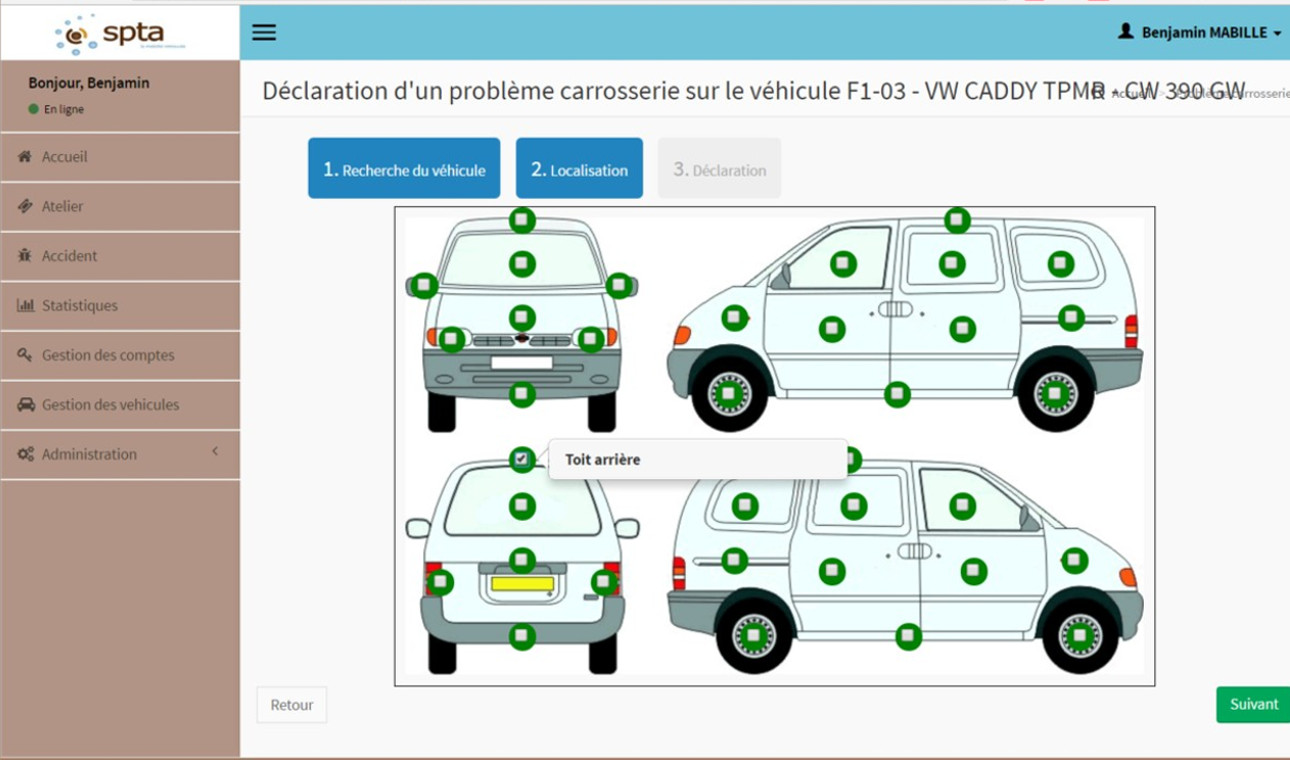Viewport: 1290px width, 760px height.
Task: Click the Accident bug icon
Action: pyautogui.click(x=25, y=256)
